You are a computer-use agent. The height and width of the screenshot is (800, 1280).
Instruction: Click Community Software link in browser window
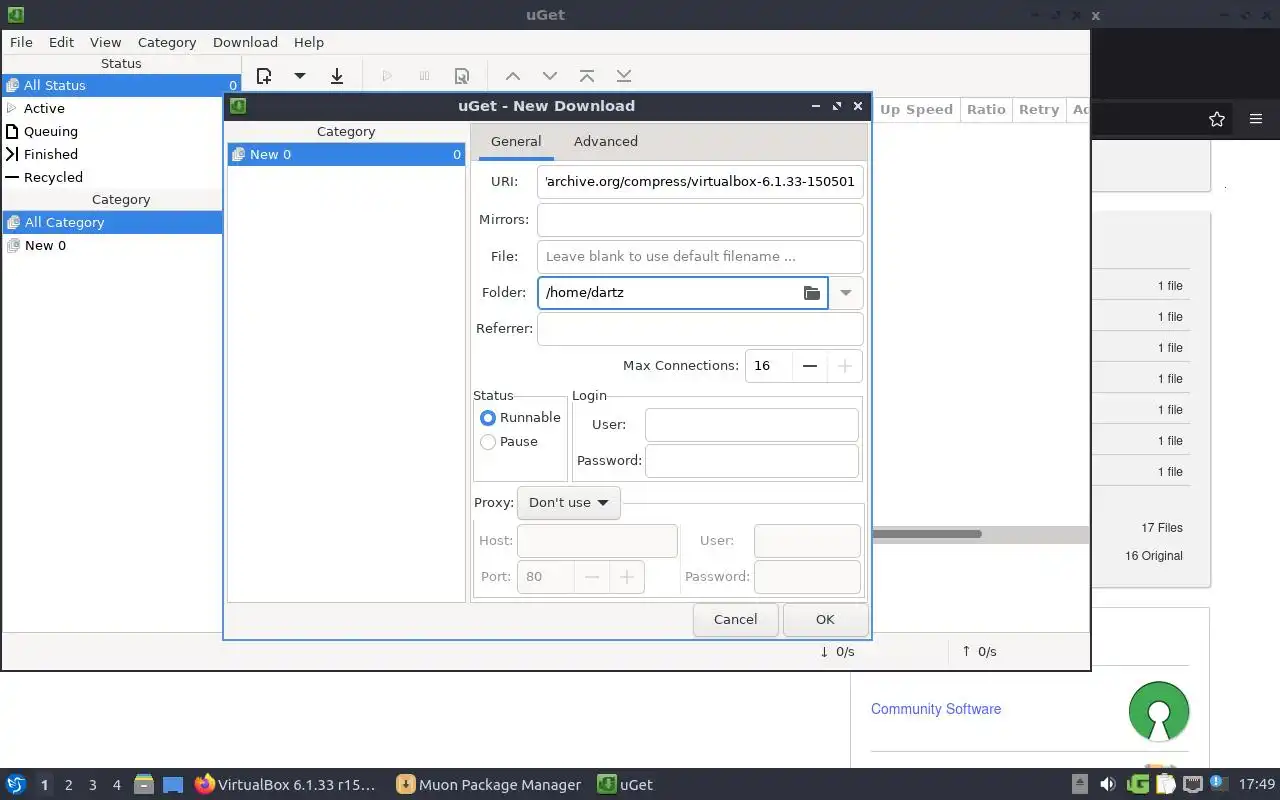click(x=936, y=709)
